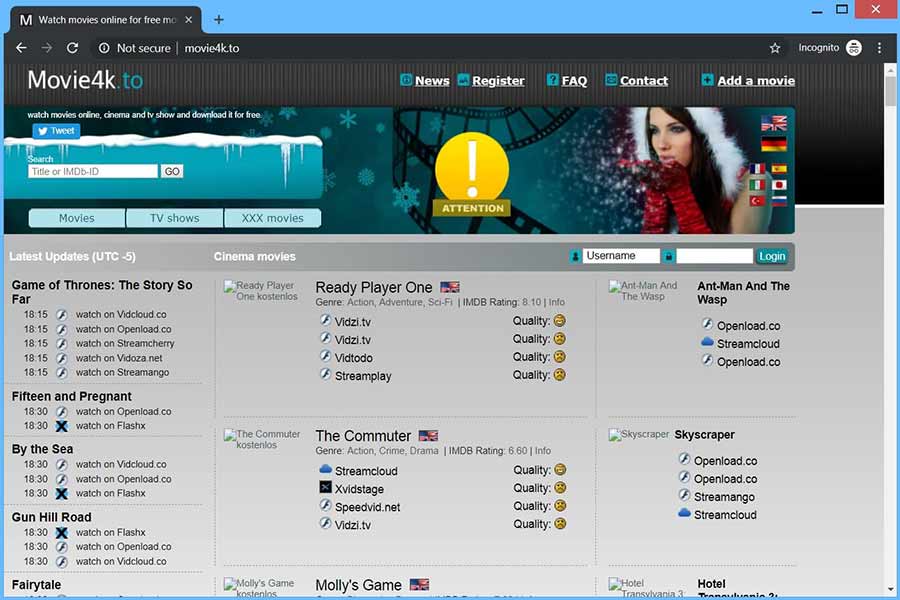Open 'Game of Thrones: The Story So Far'
900x600 pixels.
[102, 292]
